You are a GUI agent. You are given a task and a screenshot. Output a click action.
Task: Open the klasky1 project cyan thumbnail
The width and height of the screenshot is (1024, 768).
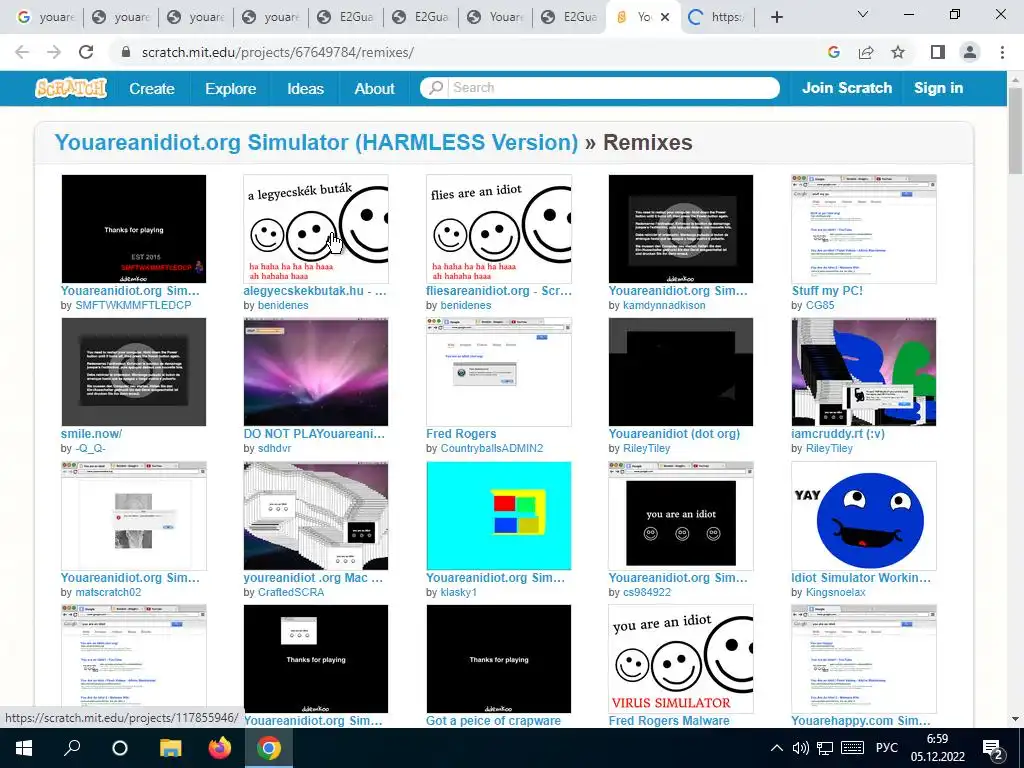click(x=498, y=515)
